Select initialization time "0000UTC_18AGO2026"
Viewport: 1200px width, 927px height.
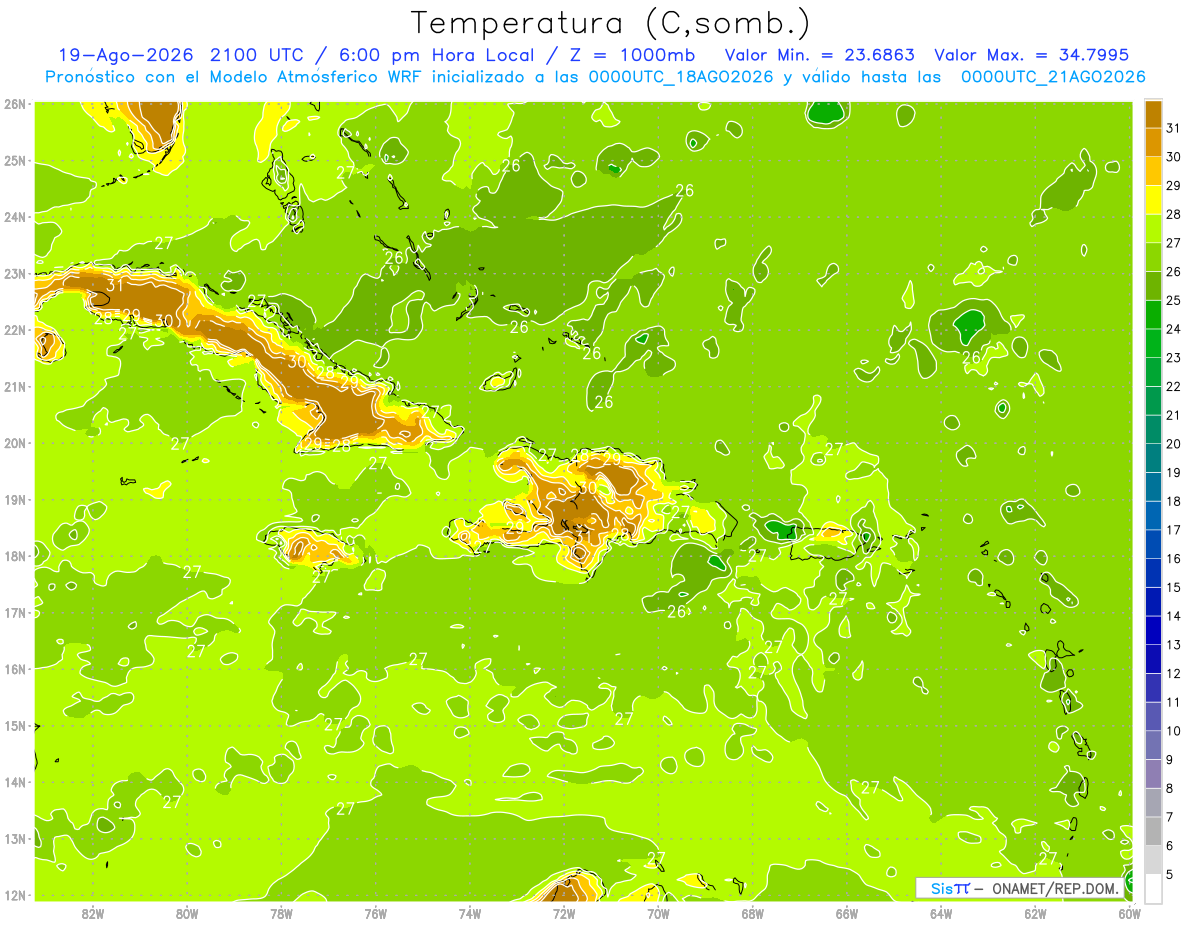(x=681, y=77)
